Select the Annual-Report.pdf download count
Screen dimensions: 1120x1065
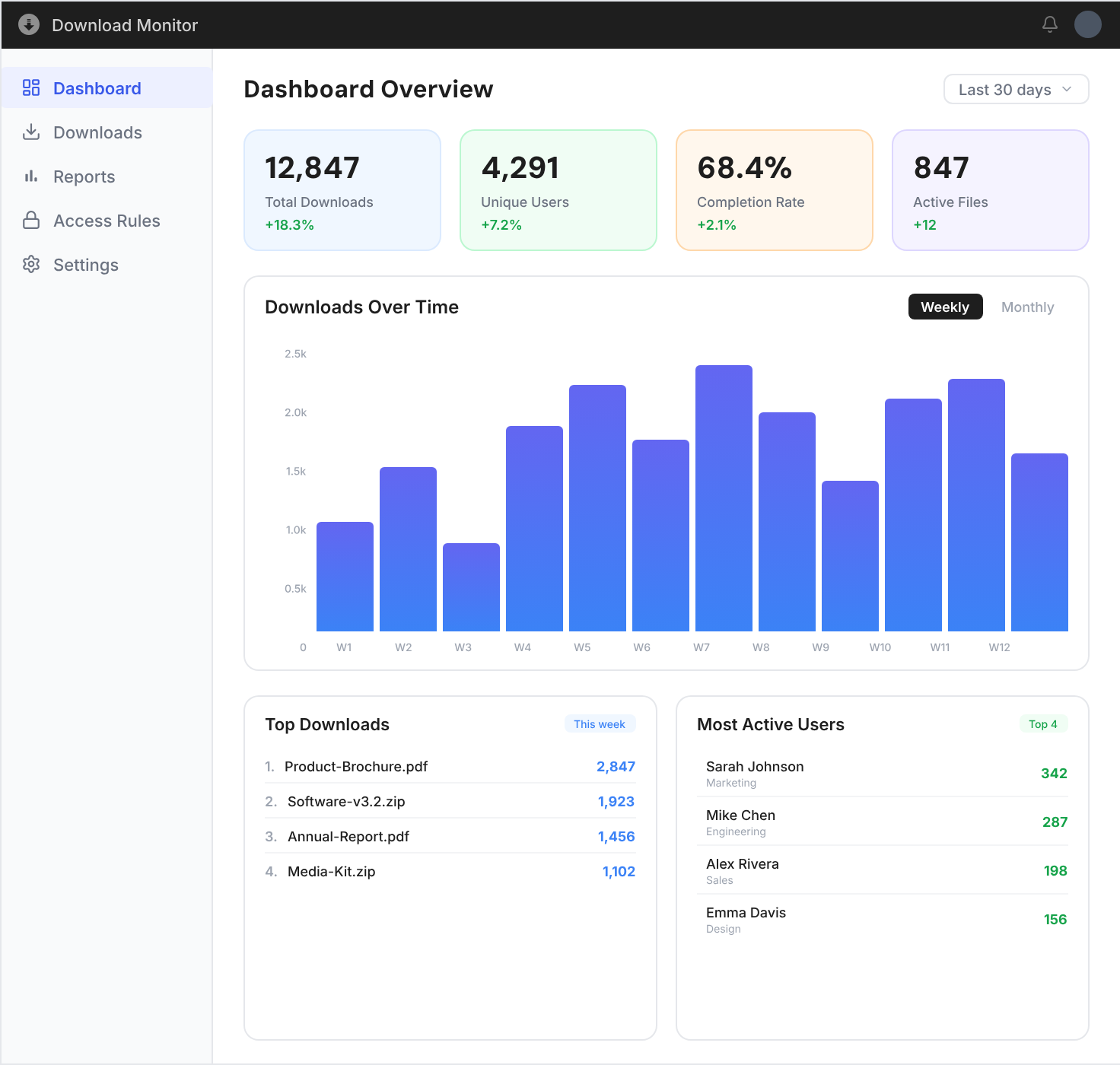[x=616, y=836]
